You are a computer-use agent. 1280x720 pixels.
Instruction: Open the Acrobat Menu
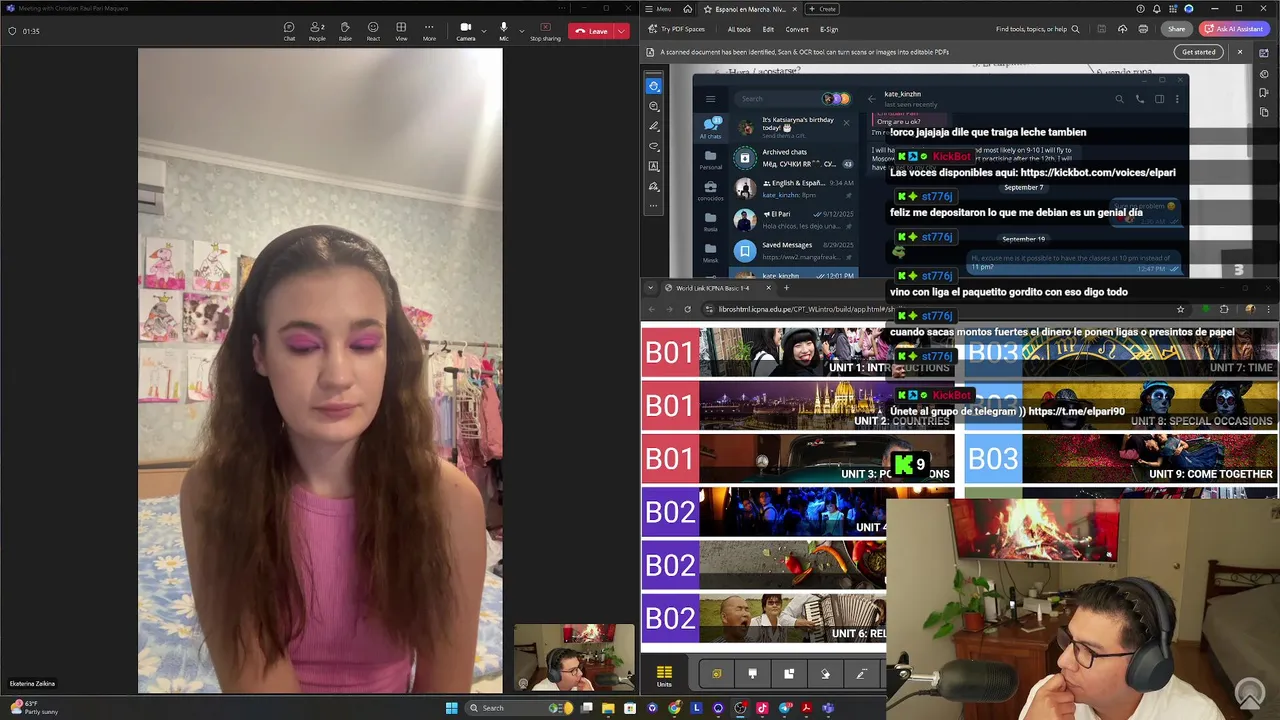(657, 9)
